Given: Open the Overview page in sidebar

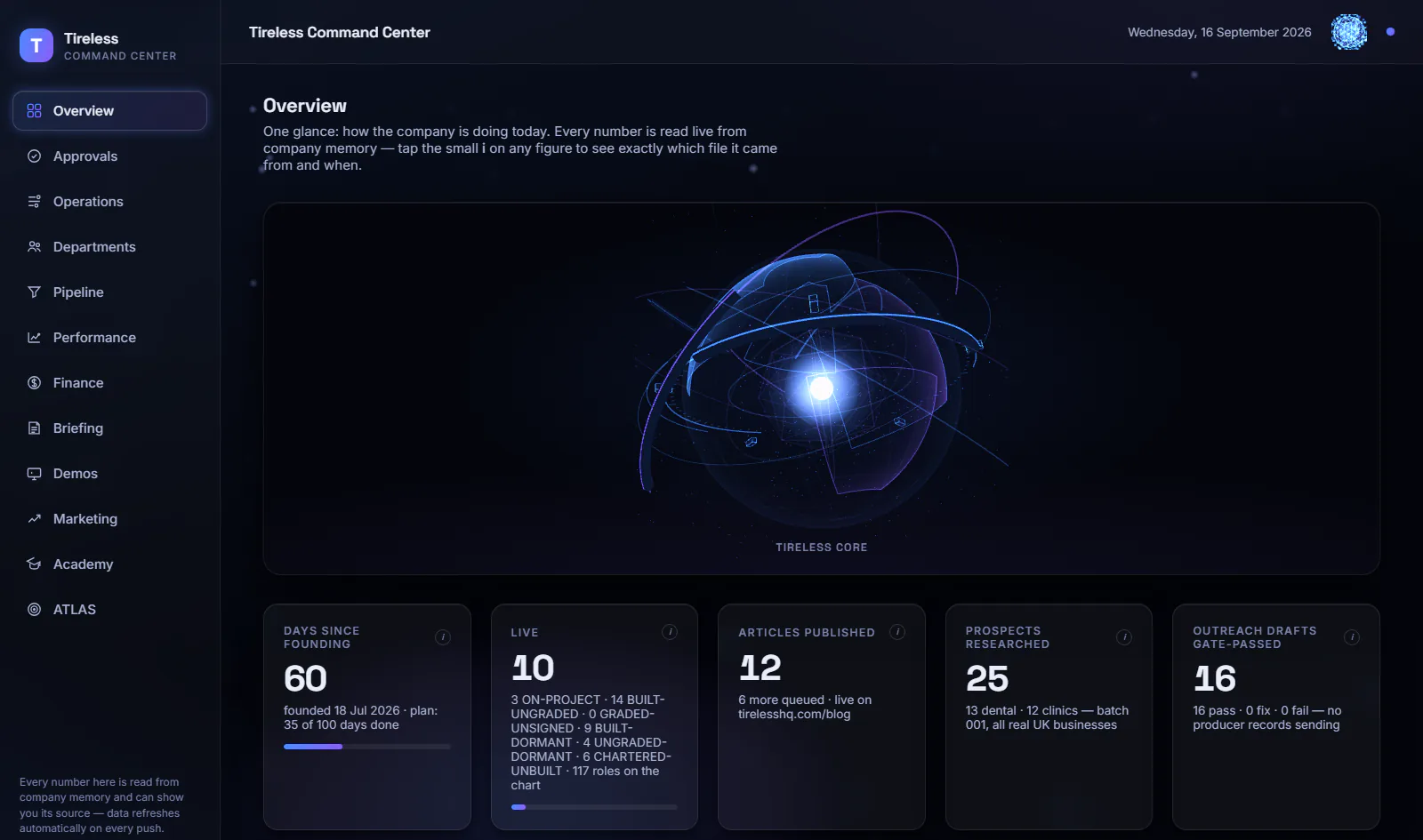Looking at the screenshot, I should [x=110, y=111].
